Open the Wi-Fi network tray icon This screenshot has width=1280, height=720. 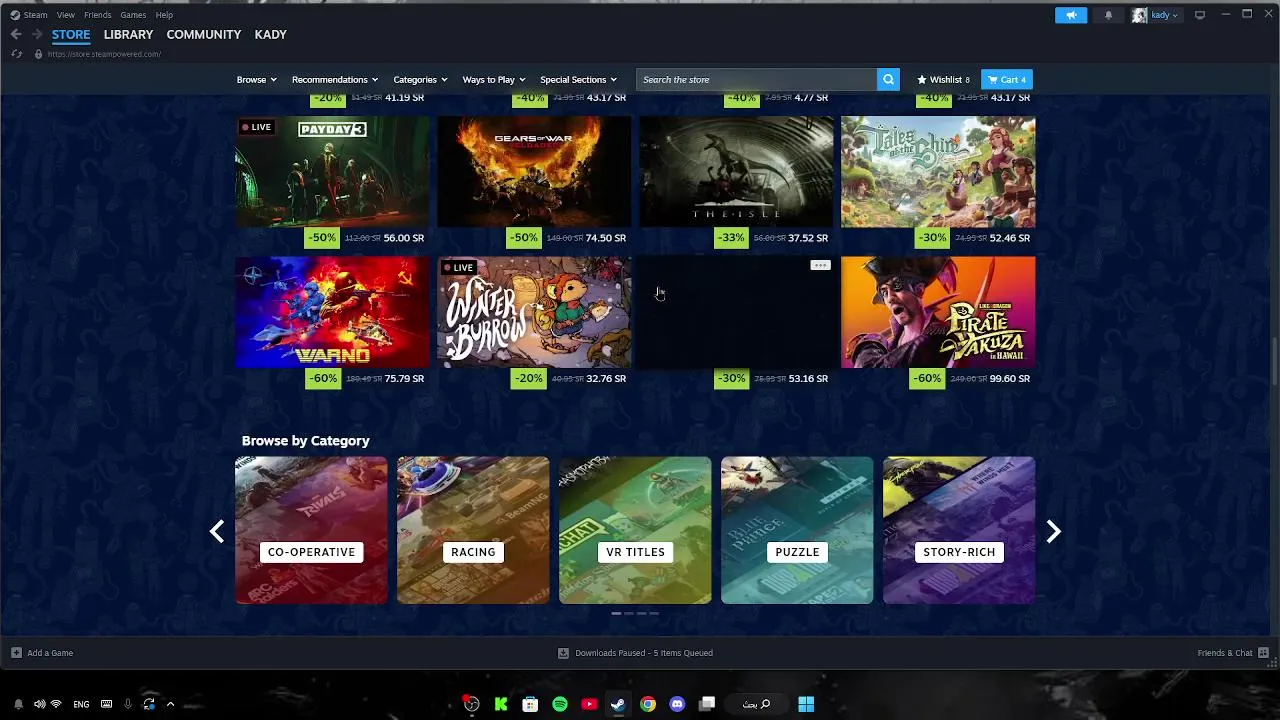(x=56, y=704)
